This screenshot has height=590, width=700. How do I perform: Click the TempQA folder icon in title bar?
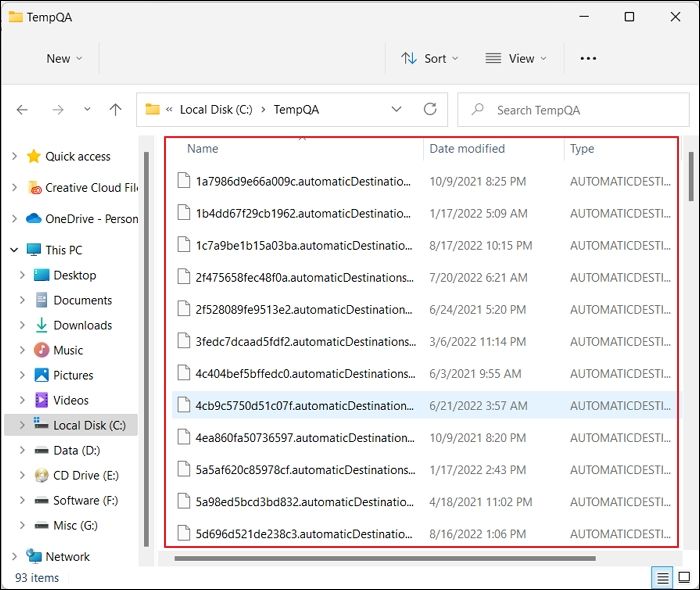[x=15, y=17]
